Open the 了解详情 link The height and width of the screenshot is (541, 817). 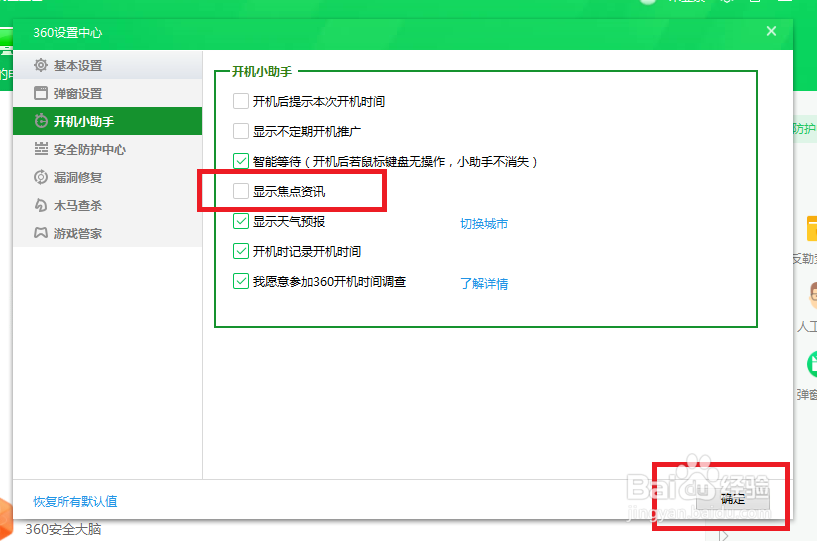point(484,284)
